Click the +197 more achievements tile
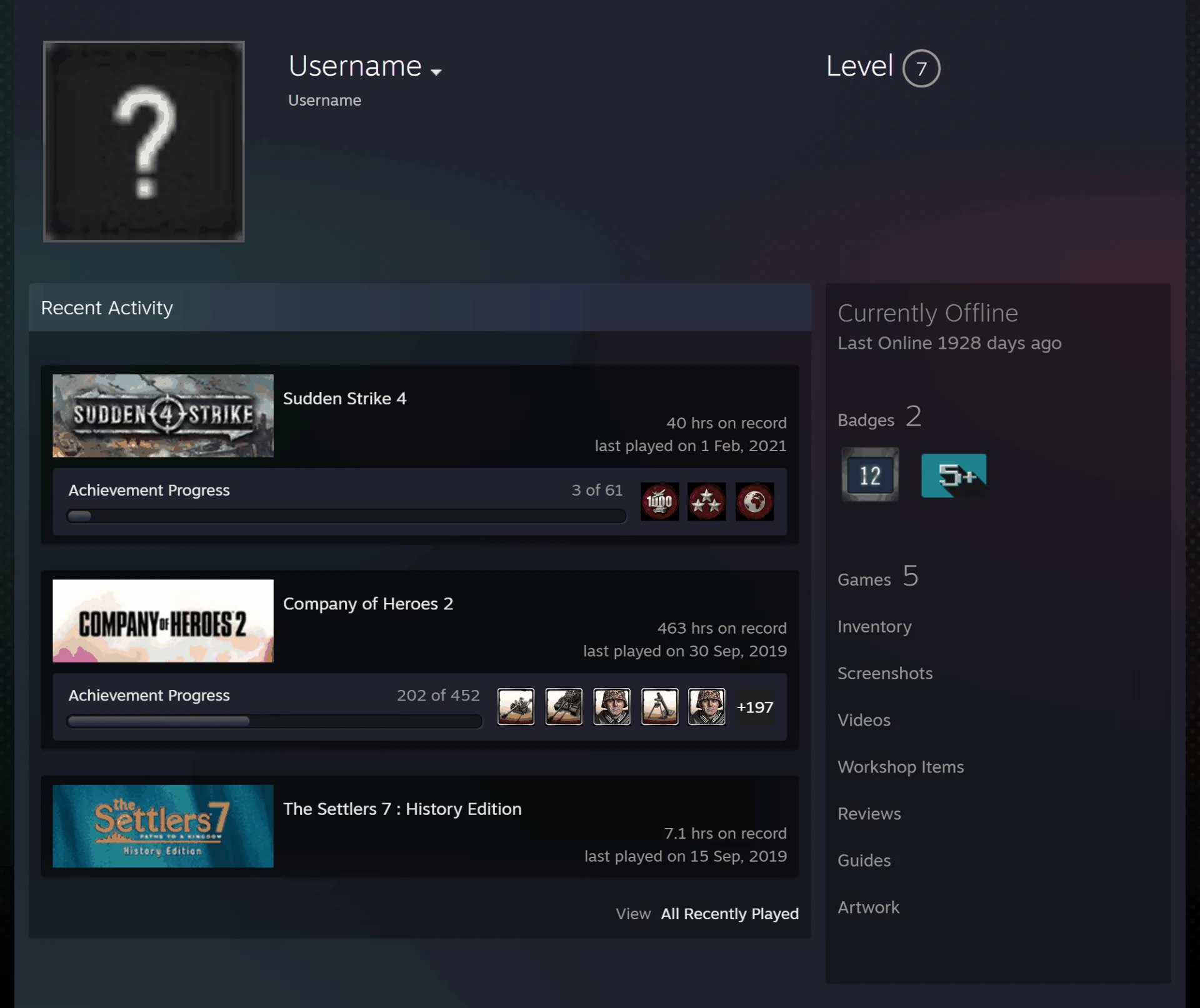 [x=755, y=707]
